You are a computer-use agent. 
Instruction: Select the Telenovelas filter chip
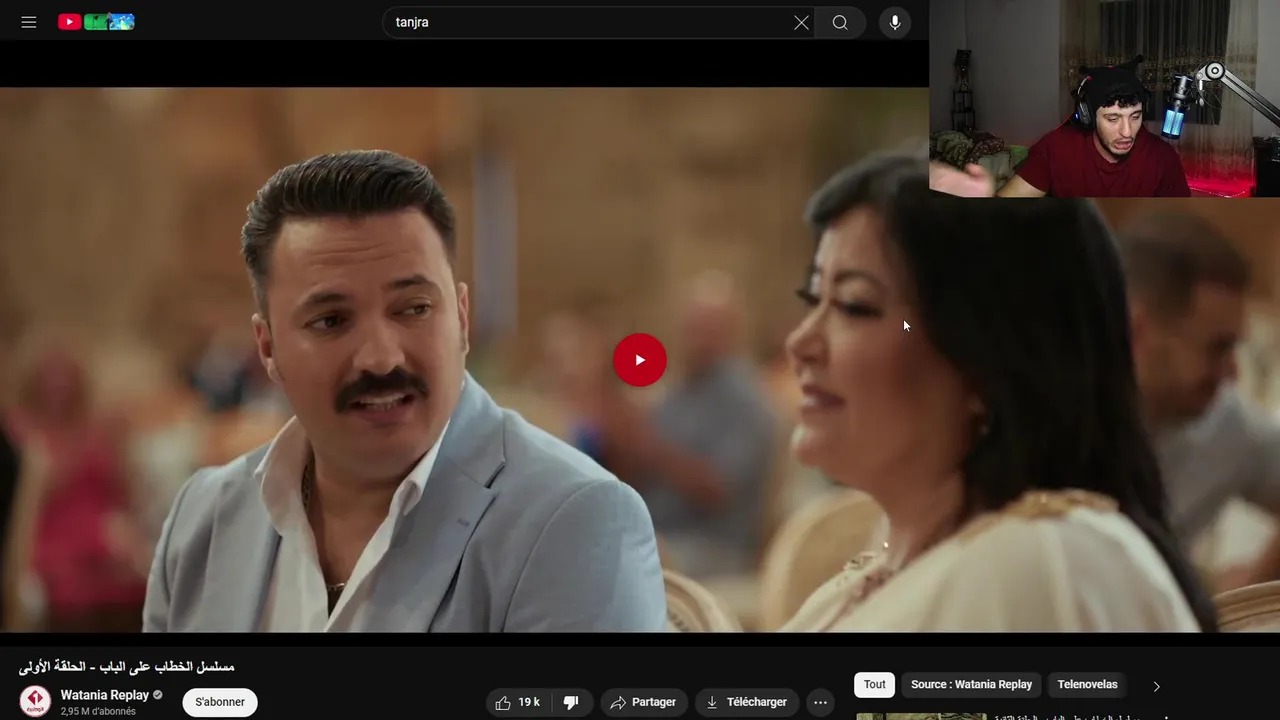1087,685
